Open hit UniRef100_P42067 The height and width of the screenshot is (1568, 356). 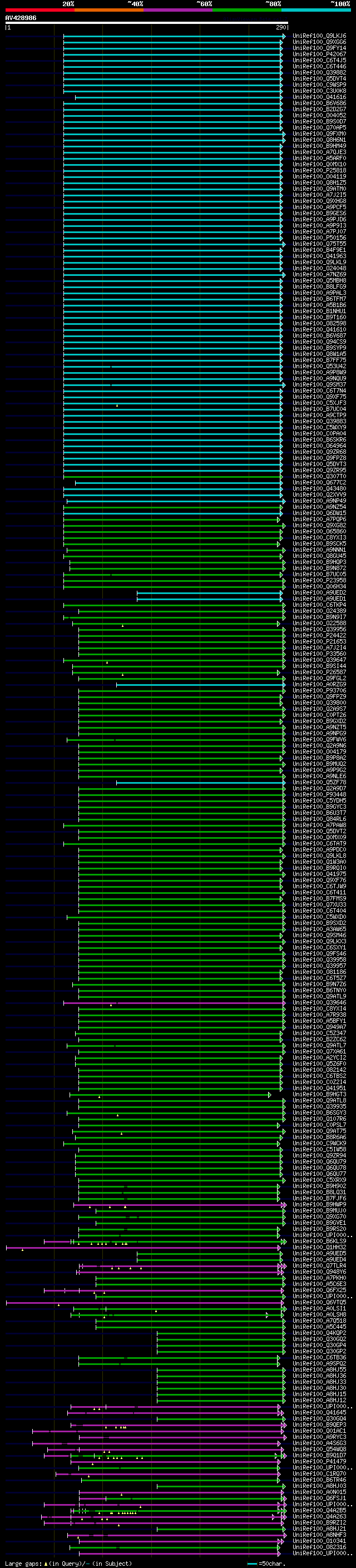tap(319, 54)
